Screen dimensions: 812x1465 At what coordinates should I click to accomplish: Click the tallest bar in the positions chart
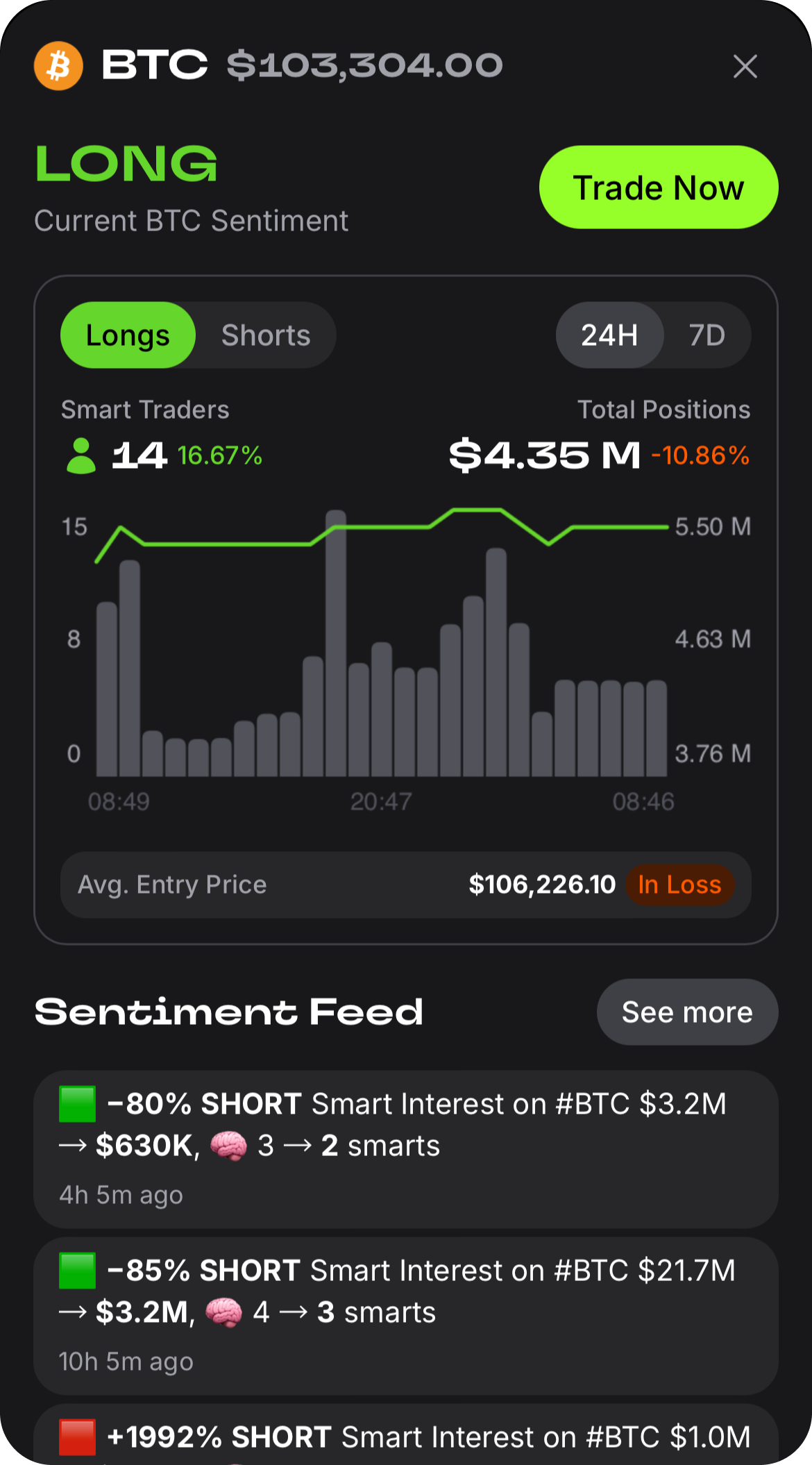[x=336, y=646]
